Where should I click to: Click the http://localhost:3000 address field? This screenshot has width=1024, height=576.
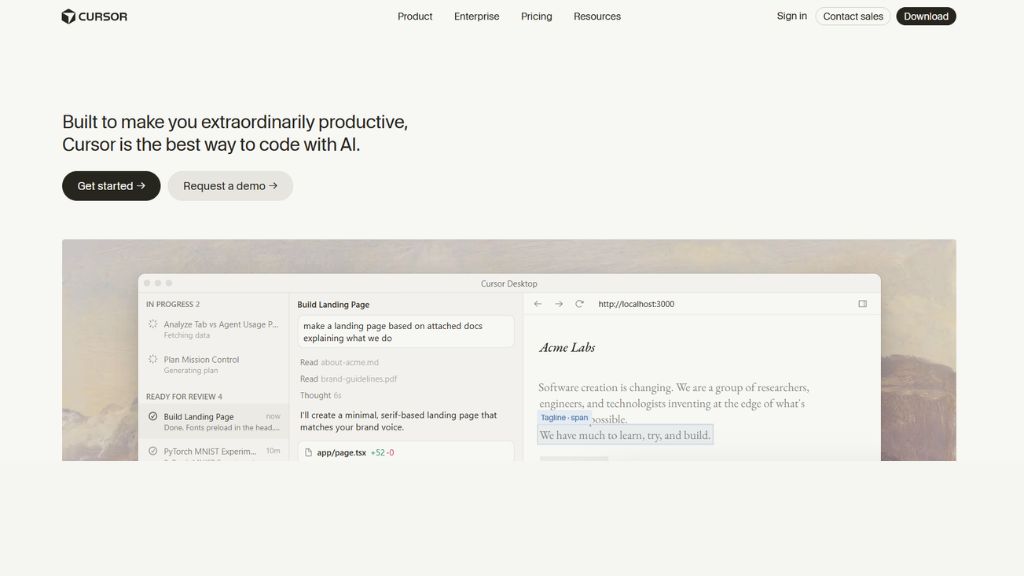[x=636, y=304]
